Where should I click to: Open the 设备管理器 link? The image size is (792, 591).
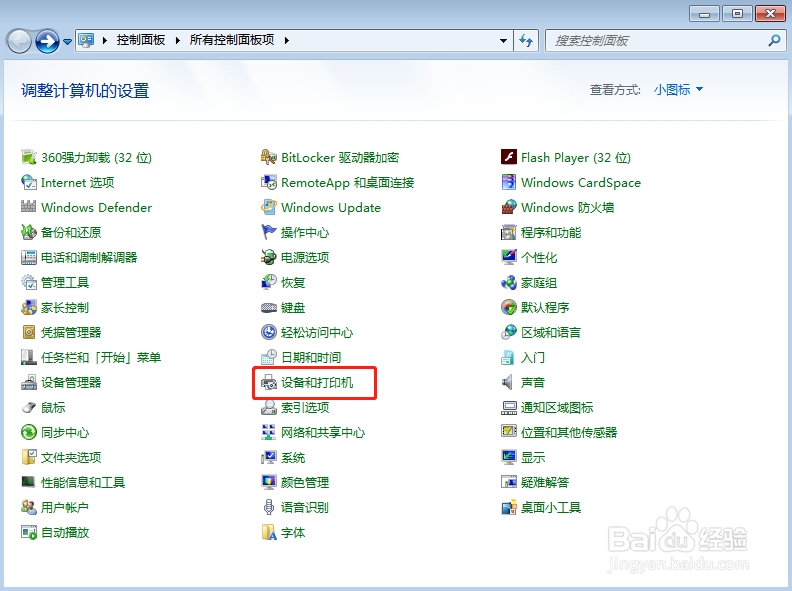[71, 382]
